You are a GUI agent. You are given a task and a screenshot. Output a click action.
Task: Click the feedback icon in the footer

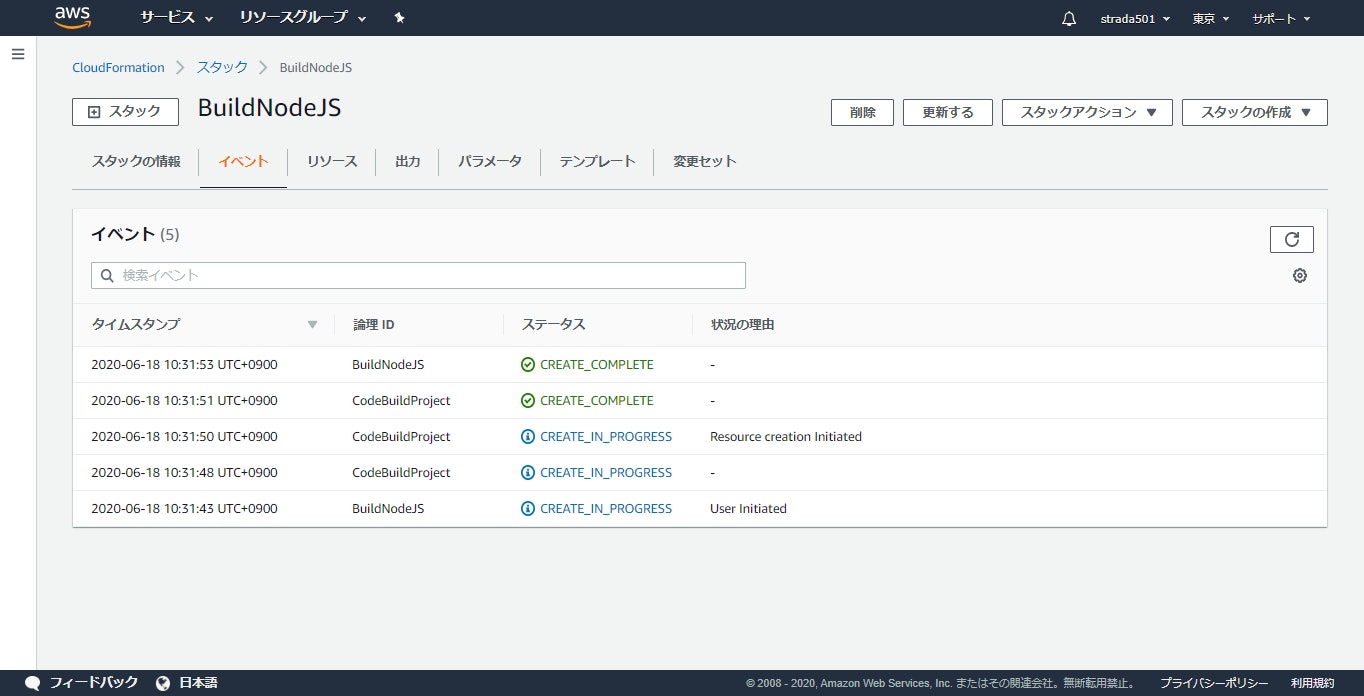31,683
